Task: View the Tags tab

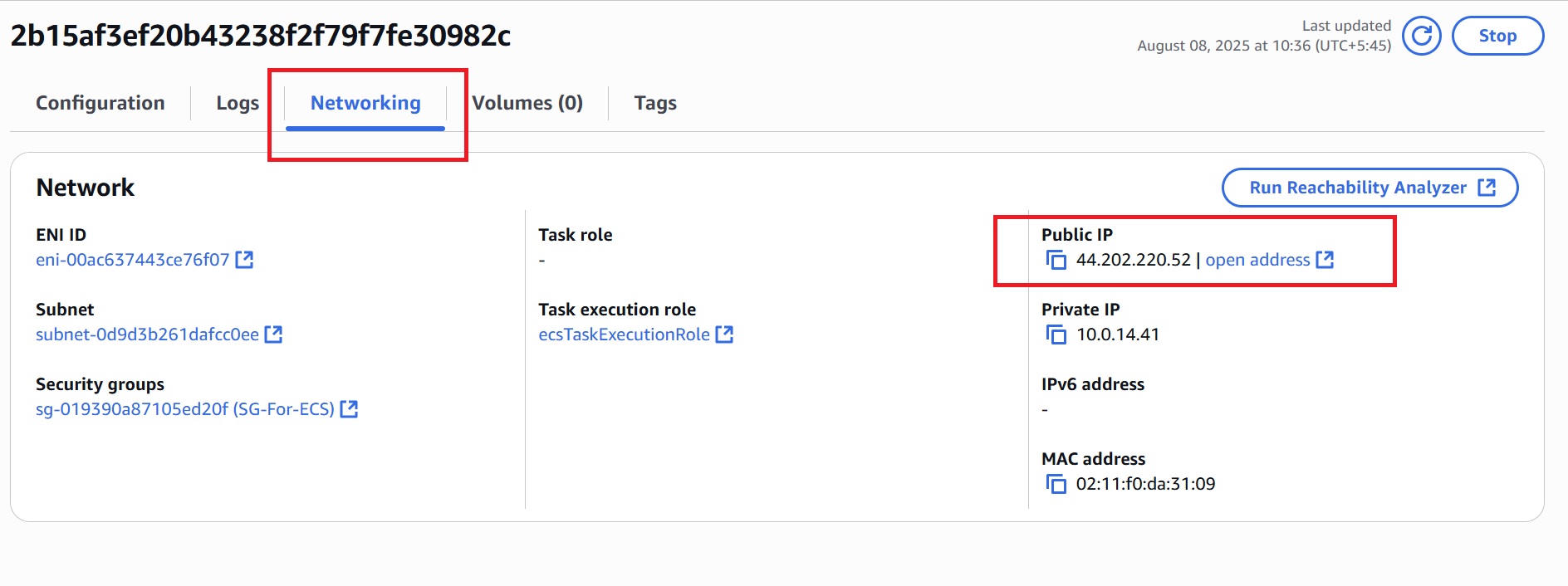Action: [656, 103]
